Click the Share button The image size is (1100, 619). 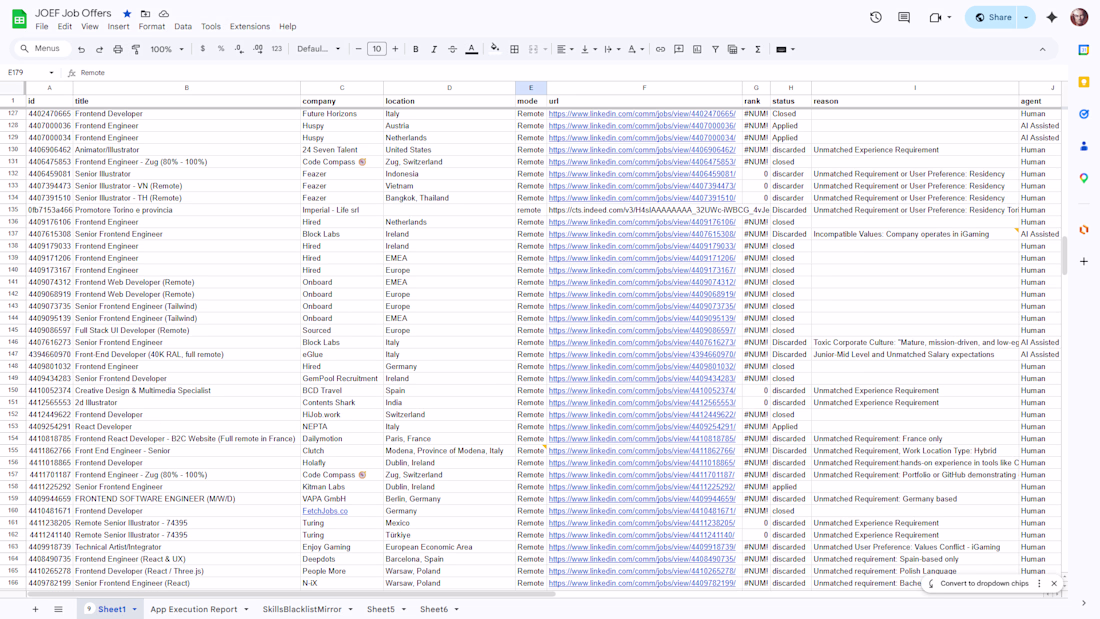click(995, 18)
